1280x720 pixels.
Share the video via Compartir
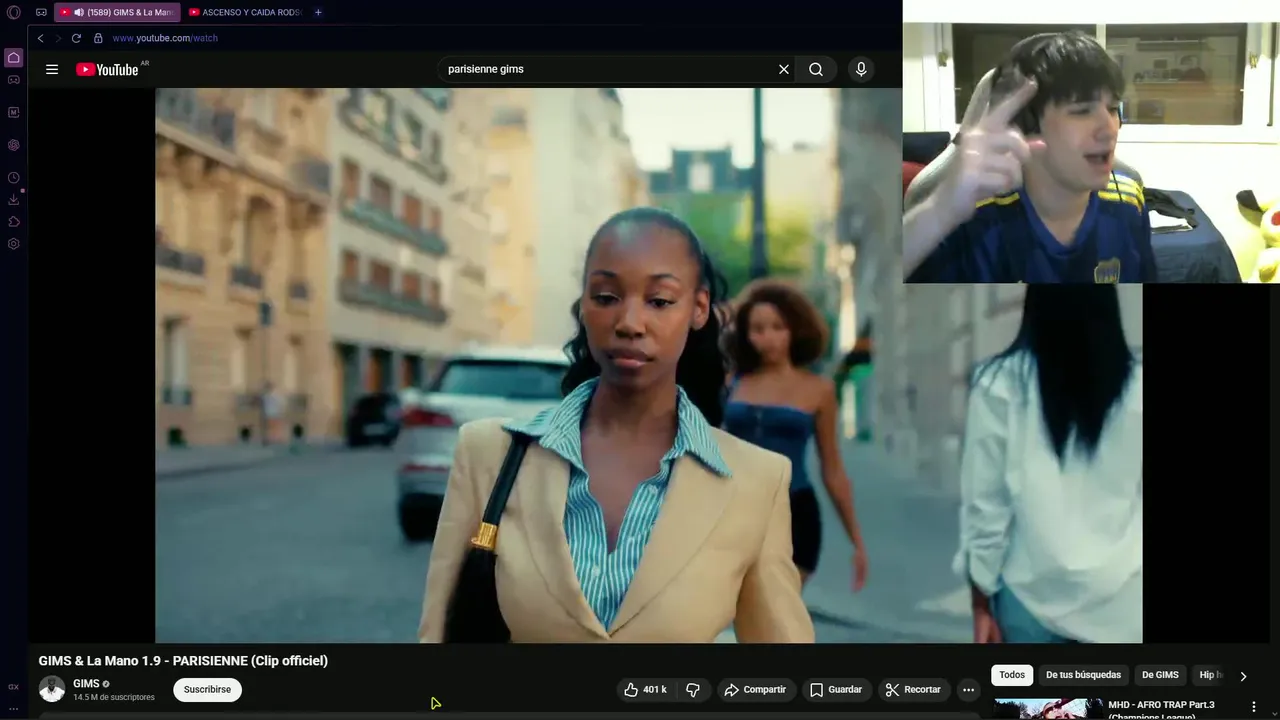pos(756,689)
